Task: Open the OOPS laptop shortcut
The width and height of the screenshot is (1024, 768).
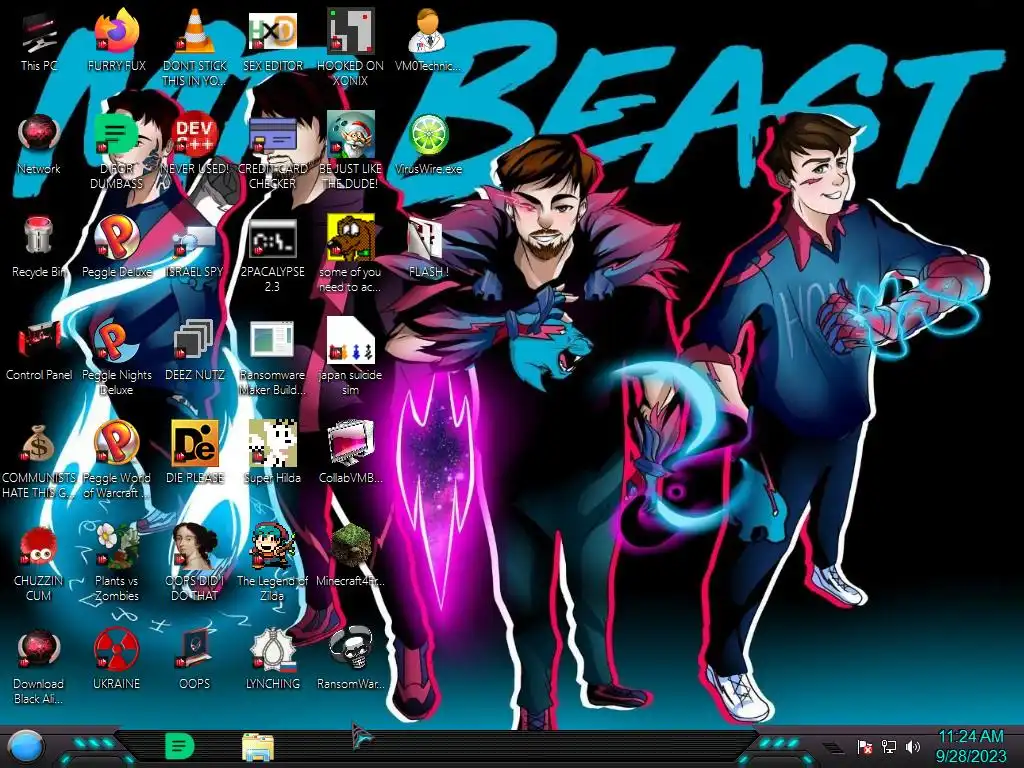Action: (195, 660)
